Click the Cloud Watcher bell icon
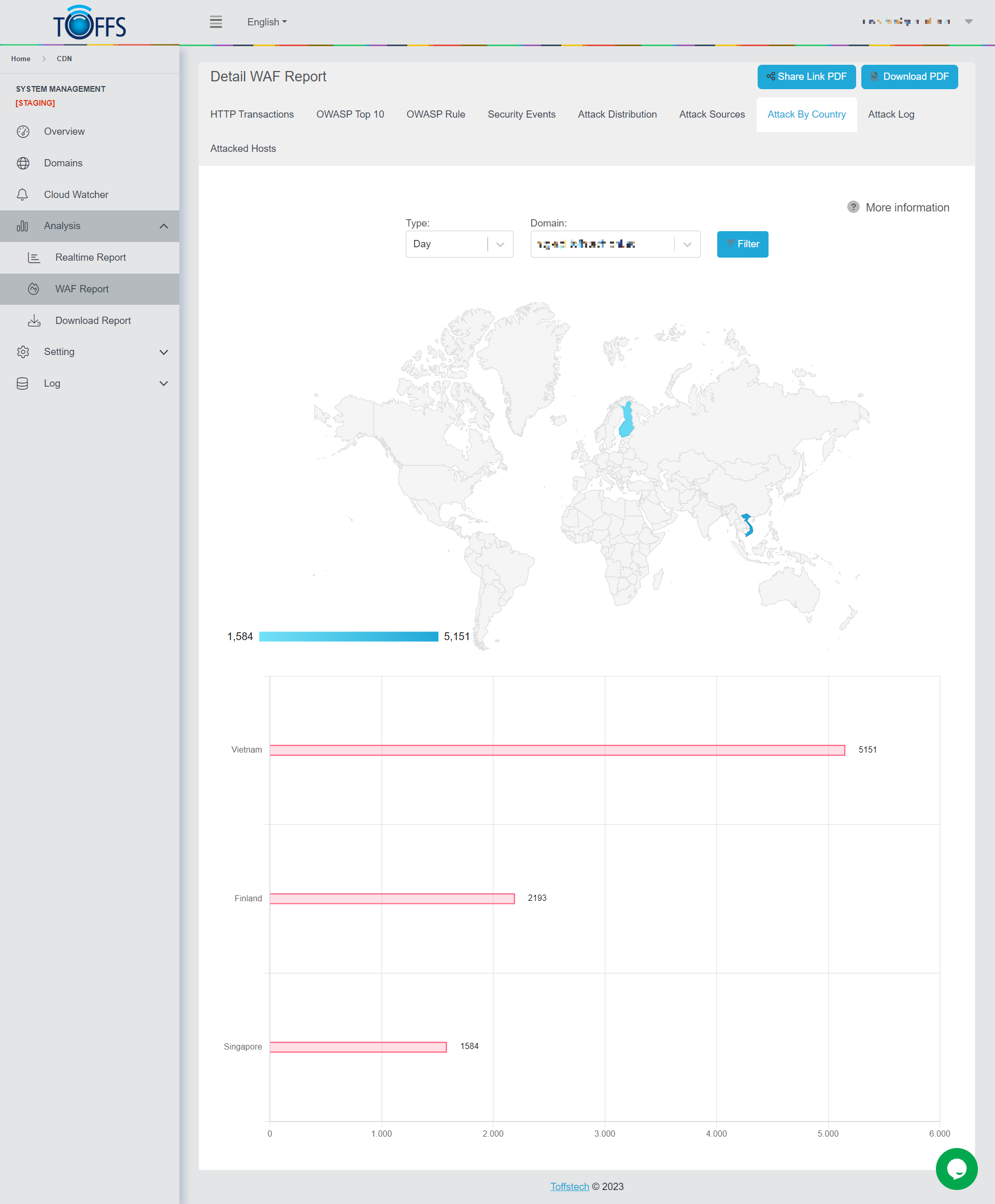The image size is (995, 1204). (23, 194)
